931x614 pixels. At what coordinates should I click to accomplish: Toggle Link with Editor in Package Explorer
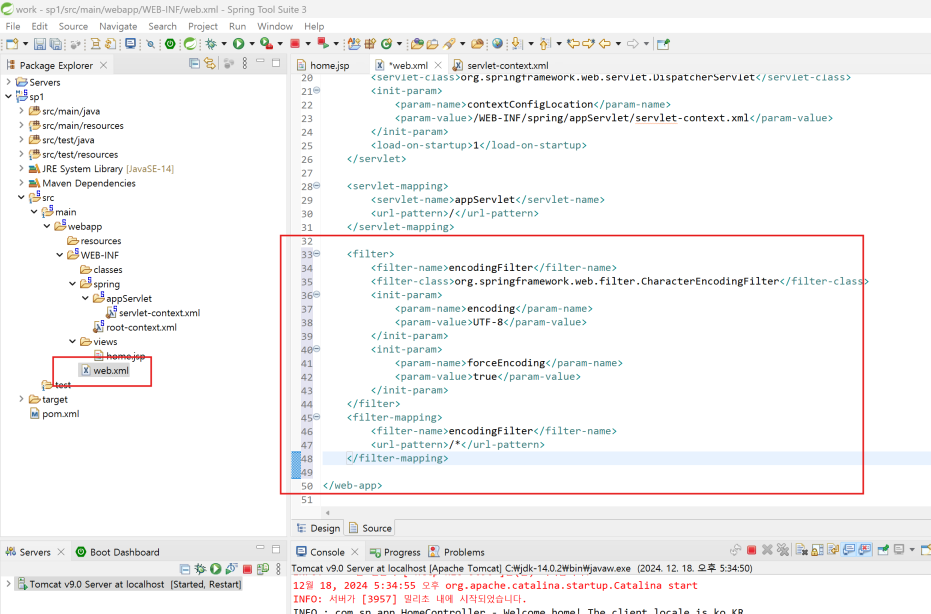click(210, 64)
